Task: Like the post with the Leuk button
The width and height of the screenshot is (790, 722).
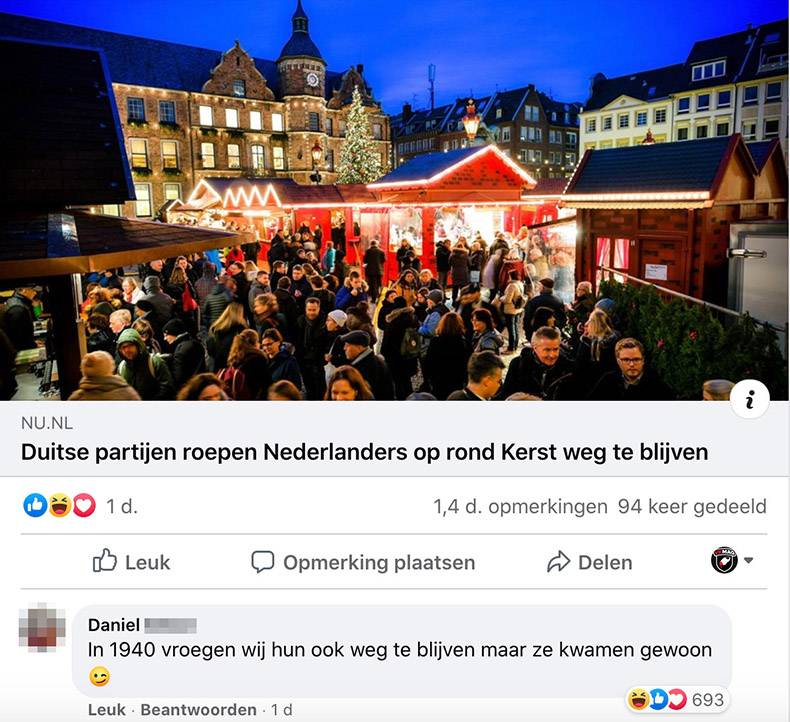Action: tap(131, 562)
